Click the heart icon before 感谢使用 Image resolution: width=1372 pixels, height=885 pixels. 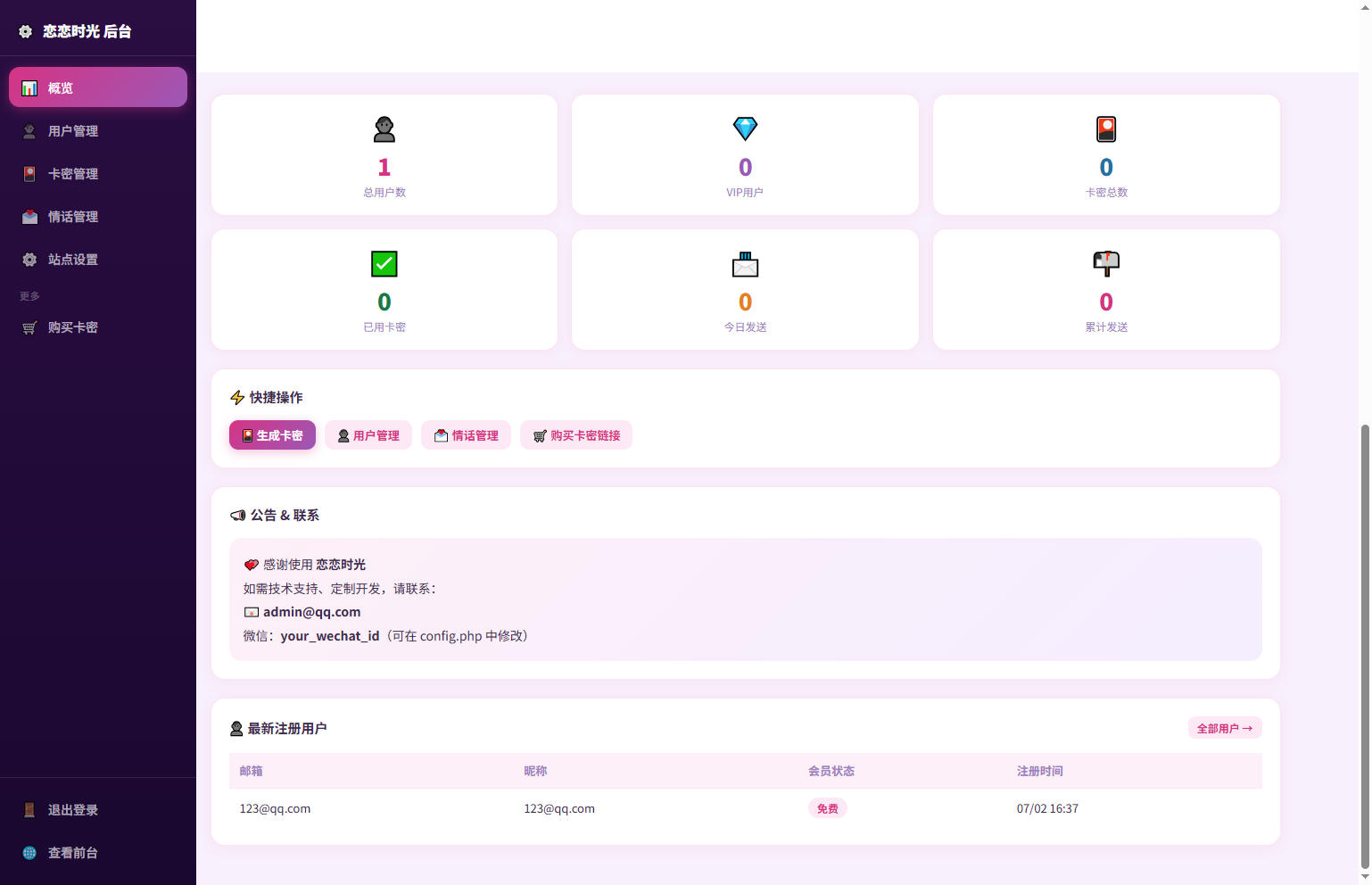pyautogui.click(x=252, y=565)
